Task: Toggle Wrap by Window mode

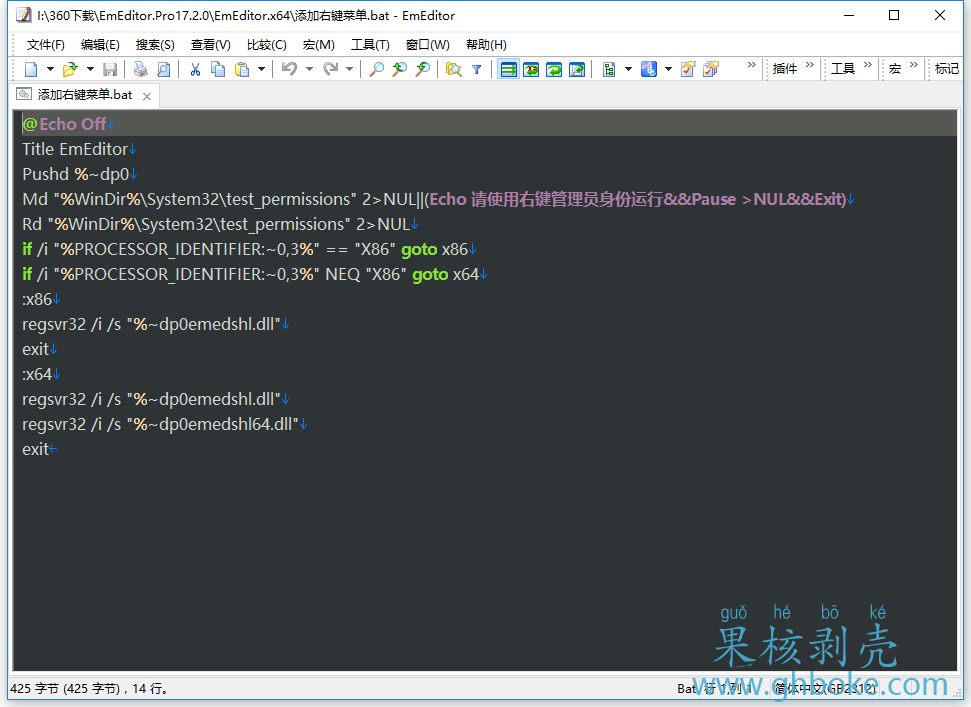Action: point(530,69)
